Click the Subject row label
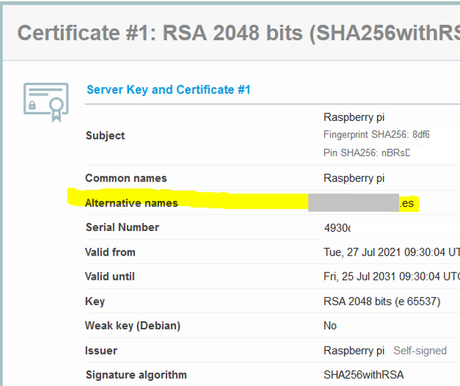 105,135
